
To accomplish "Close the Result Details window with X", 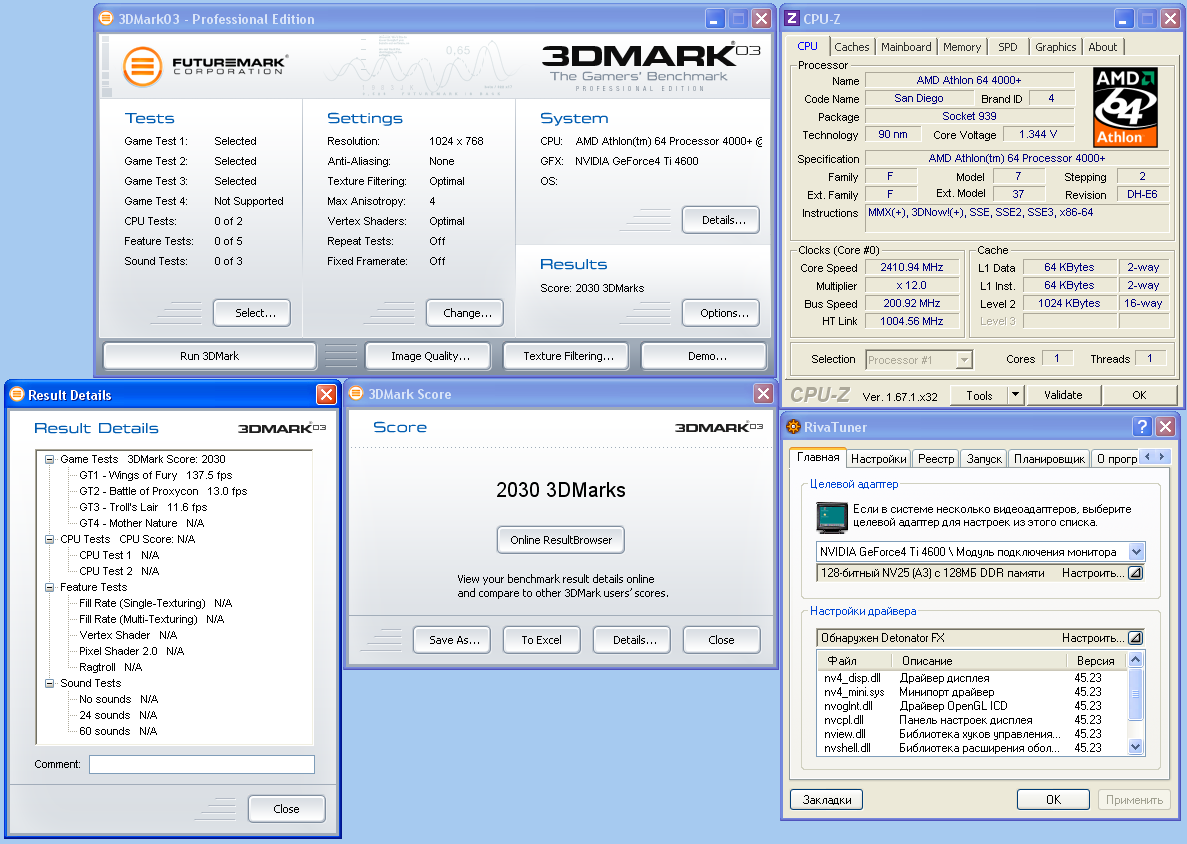I will 326,394.
